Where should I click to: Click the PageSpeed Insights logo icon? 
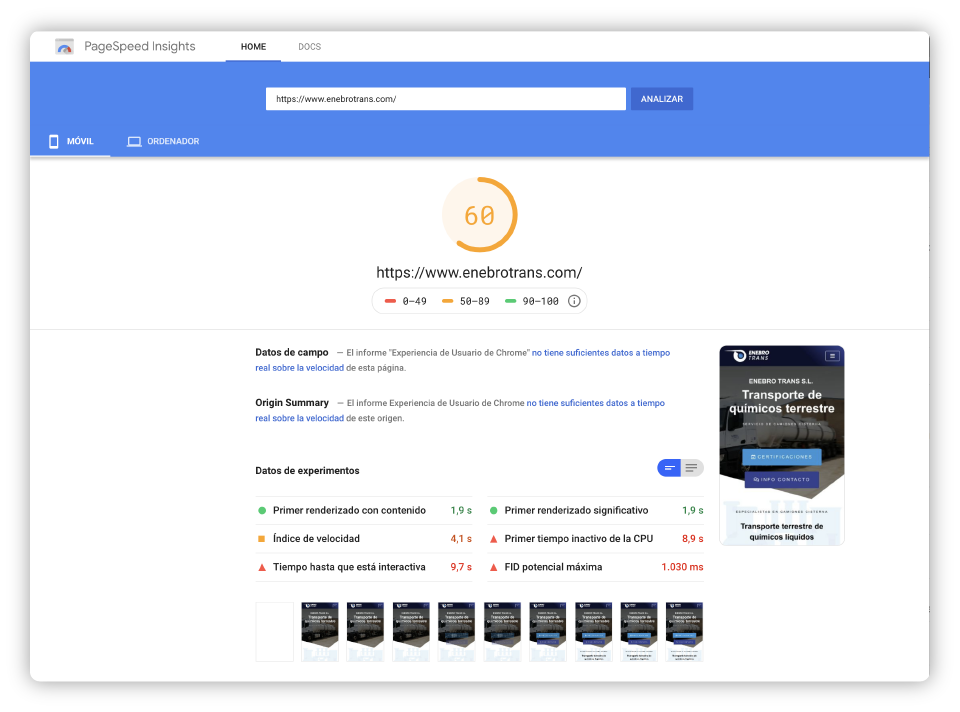coord(64,47)
